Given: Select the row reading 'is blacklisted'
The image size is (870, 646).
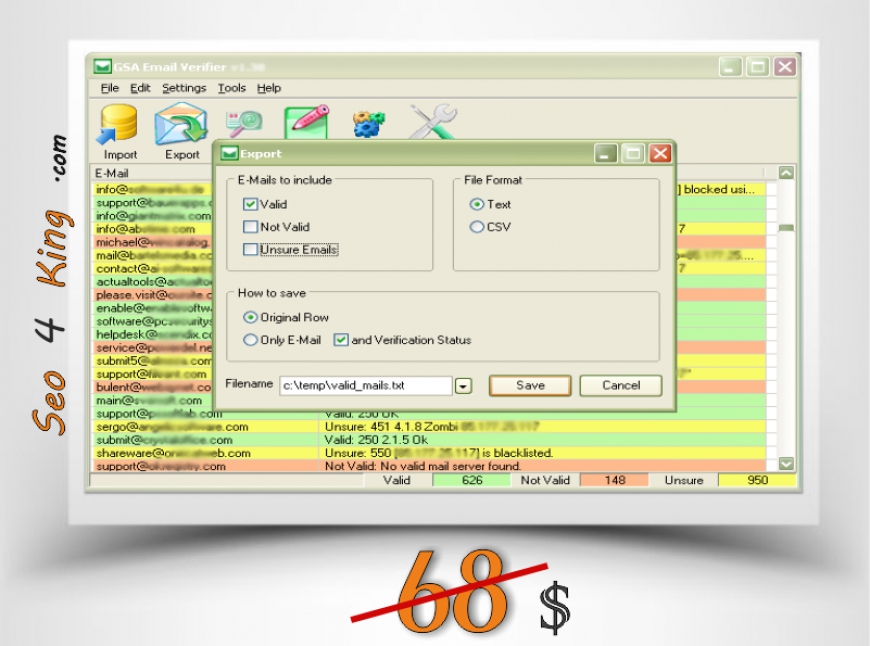Looking at the screenshot, I should click(428, 453).
